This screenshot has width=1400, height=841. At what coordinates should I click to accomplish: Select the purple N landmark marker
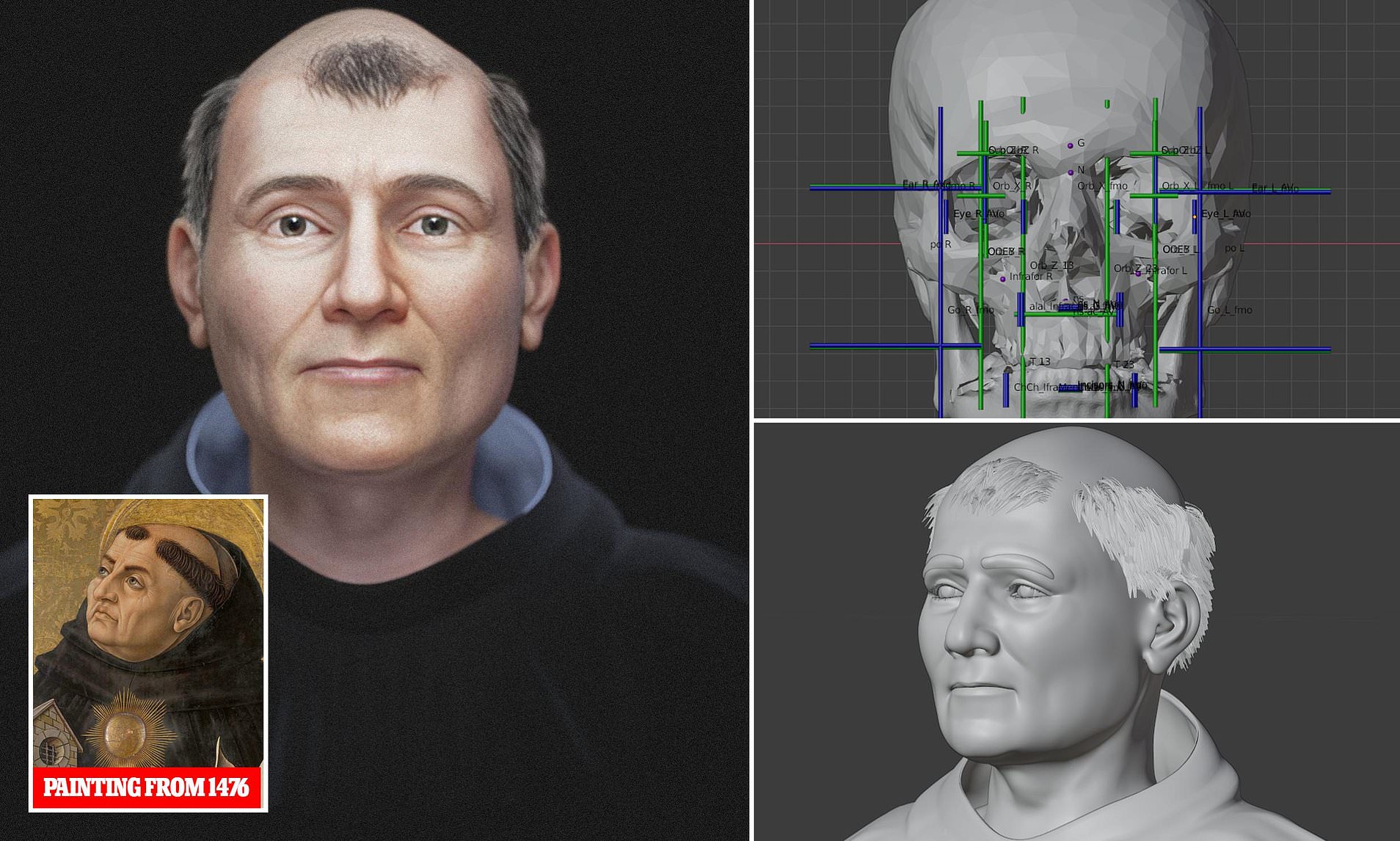click(1071, 172)
